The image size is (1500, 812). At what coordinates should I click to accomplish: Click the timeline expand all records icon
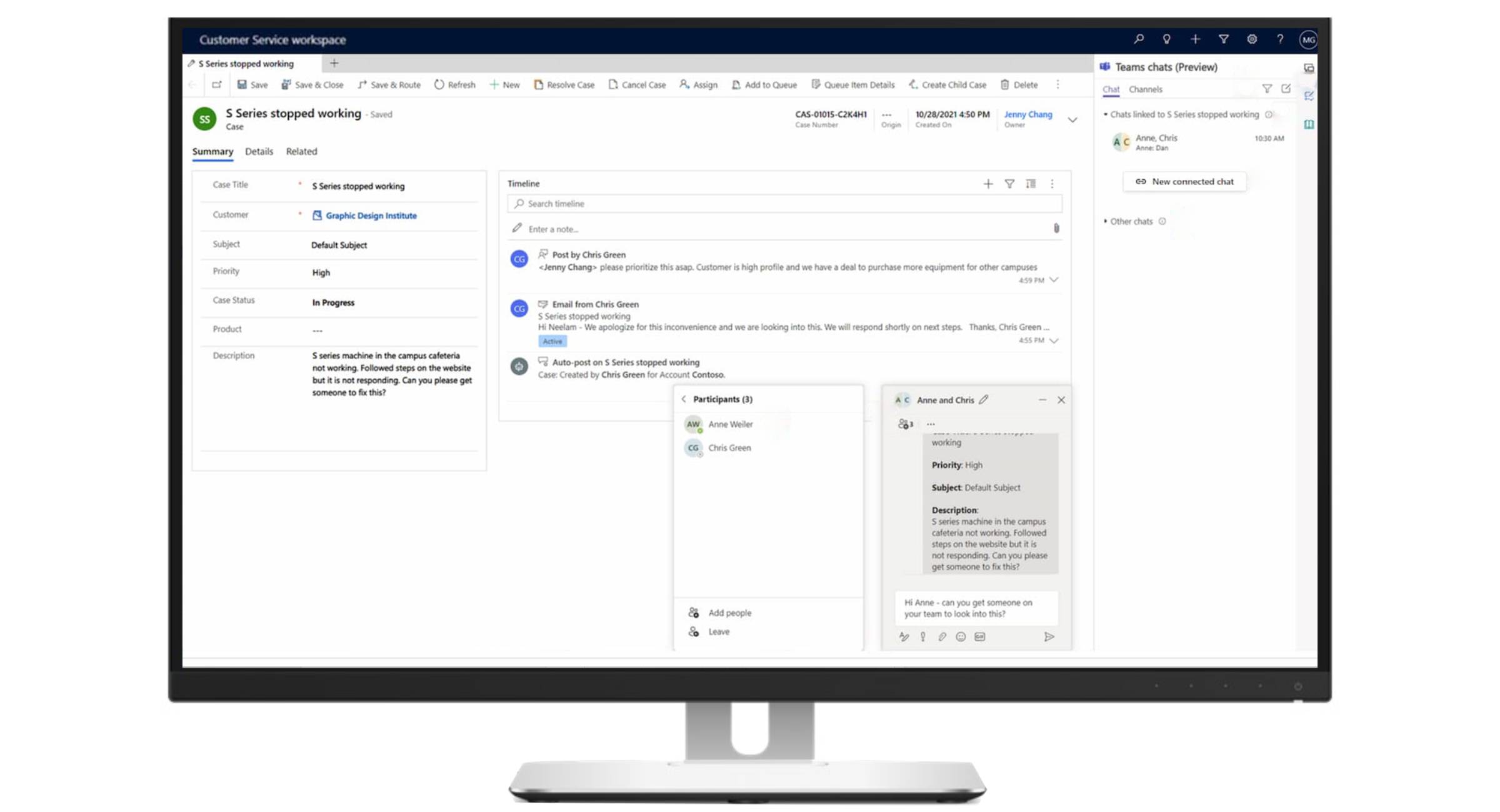point(1031,184)
